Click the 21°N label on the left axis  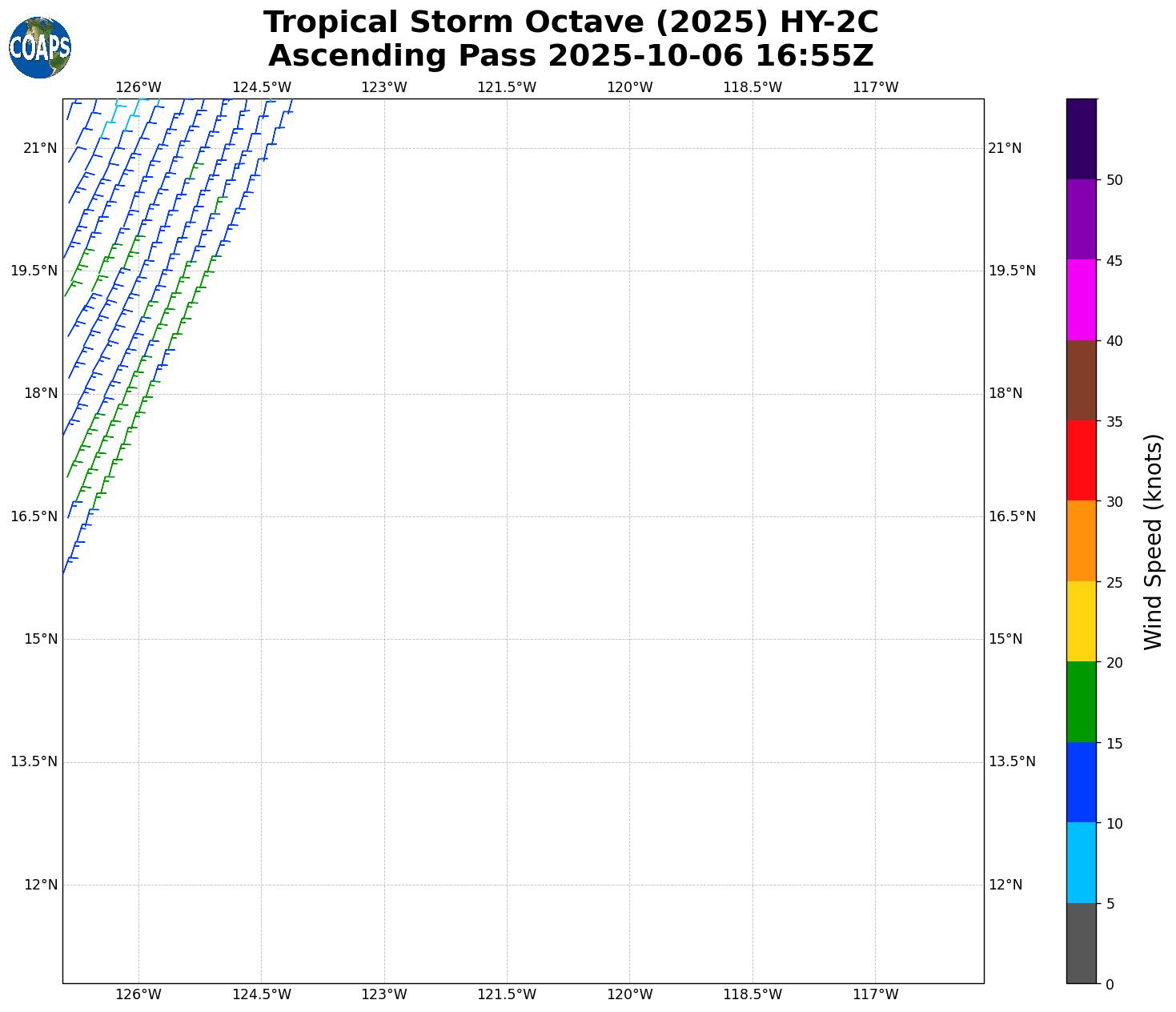(40, 148)
